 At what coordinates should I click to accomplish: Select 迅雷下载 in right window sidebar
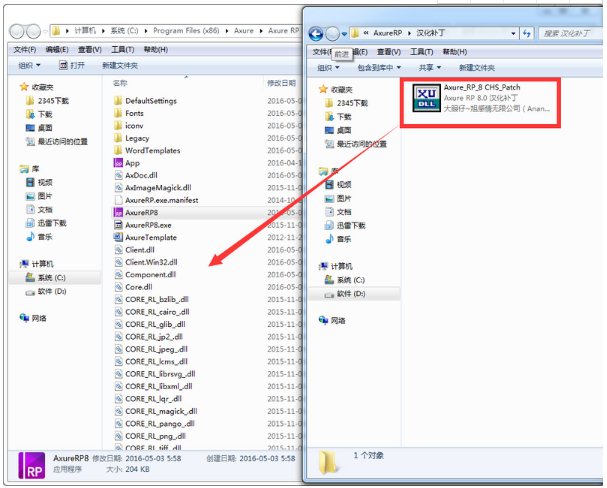click(x=345, y=225)
